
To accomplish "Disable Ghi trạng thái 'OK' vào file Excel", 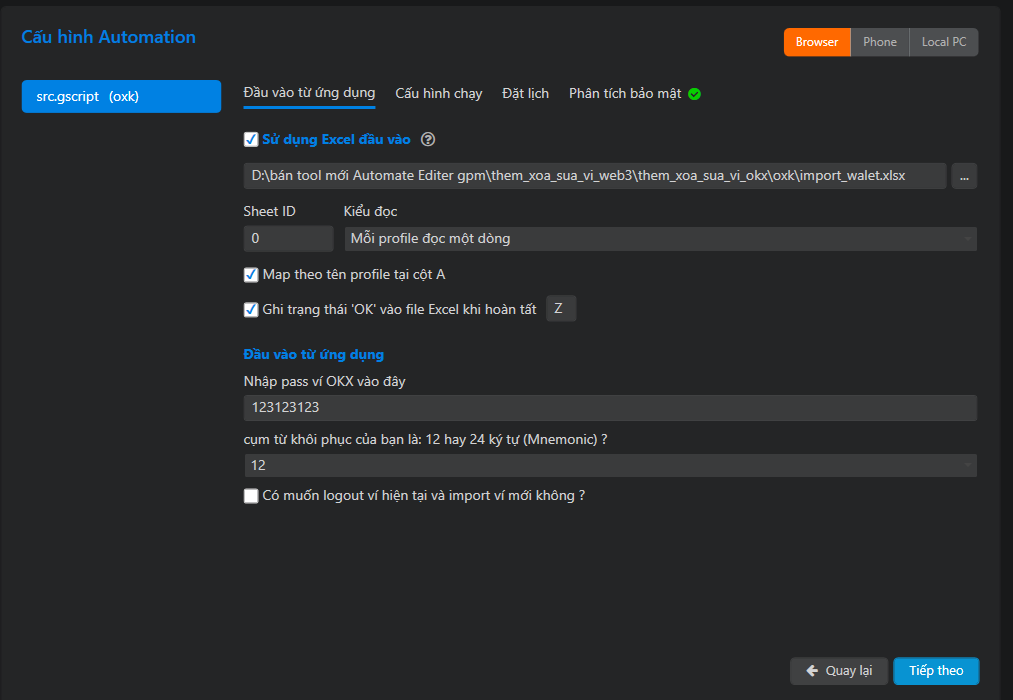I will (x=251, y=309).
